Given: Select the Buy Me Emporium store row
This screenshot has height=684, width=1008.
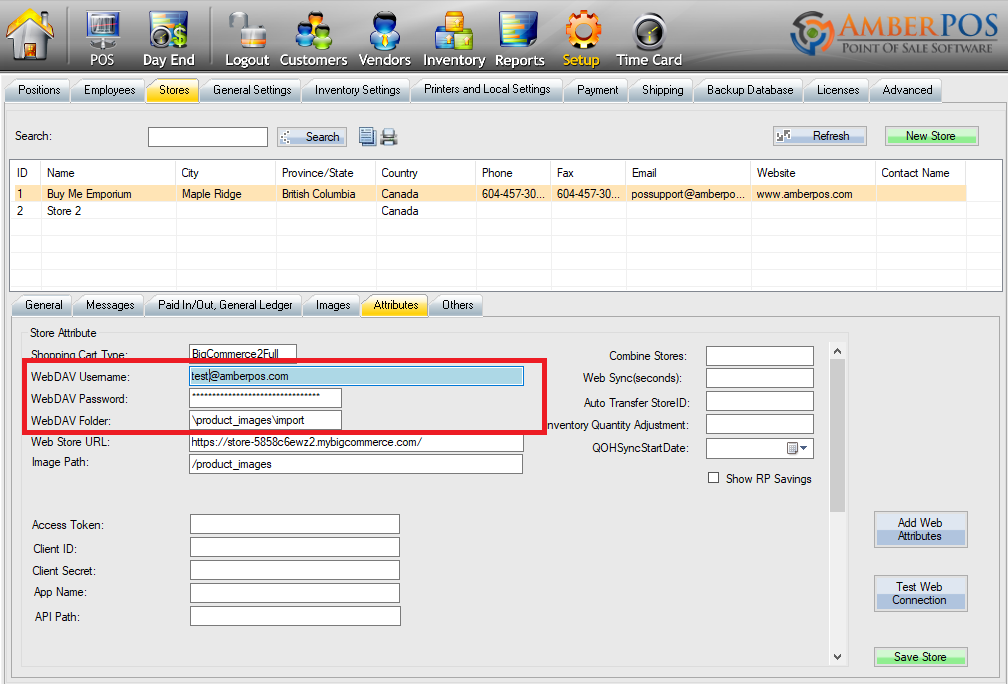Looking at the screenshot, I should (488, 194).
